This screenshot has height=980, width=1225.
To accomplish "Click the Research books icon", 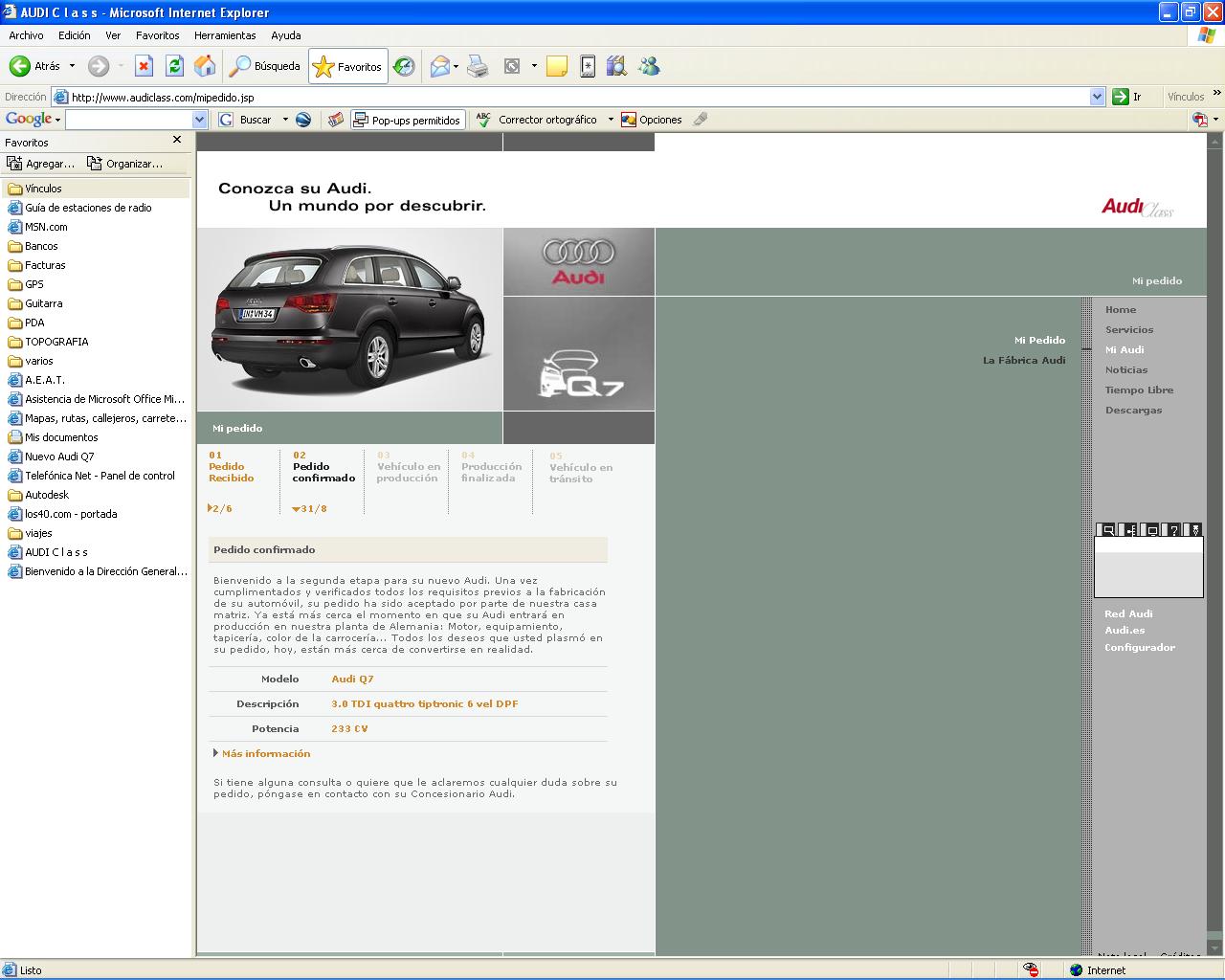I will [616, 66].
